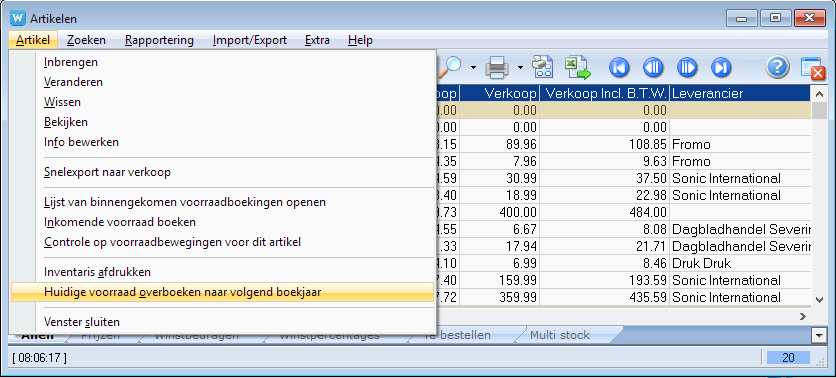Click the W application icon in title bar

18,18
